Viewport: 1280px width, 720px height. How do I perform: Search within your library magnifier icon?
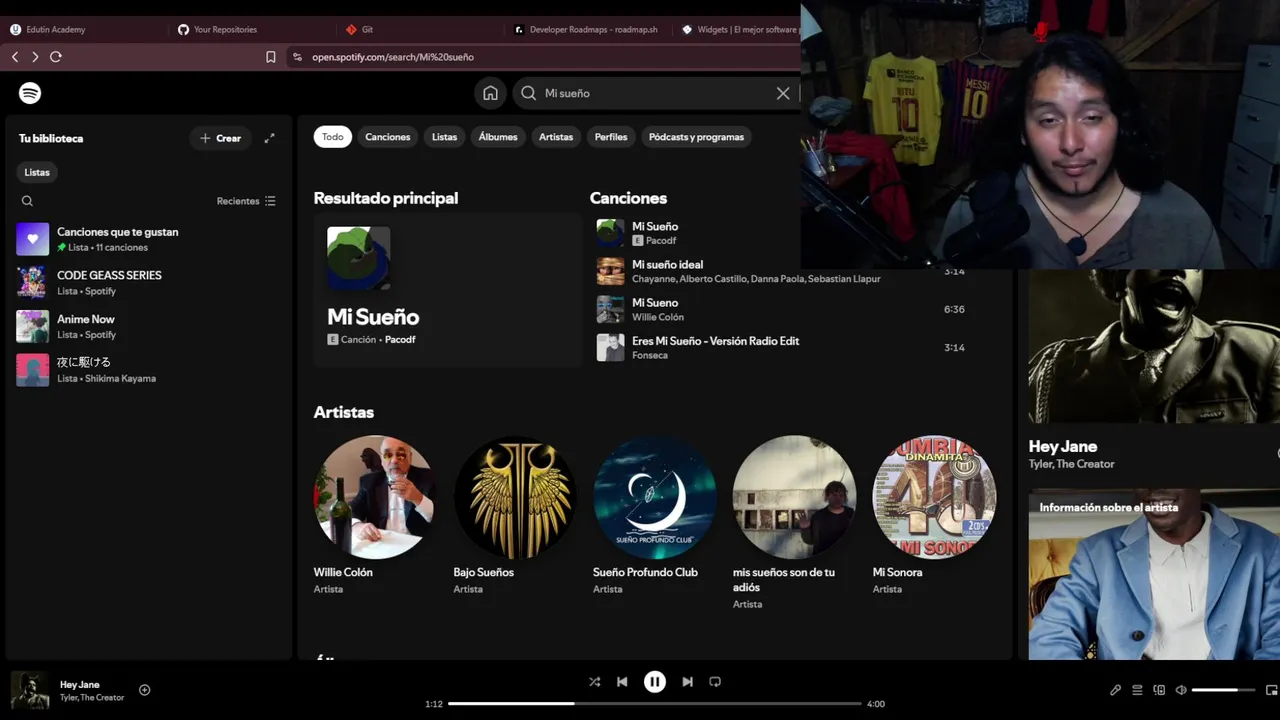click(x=27, y=201)
